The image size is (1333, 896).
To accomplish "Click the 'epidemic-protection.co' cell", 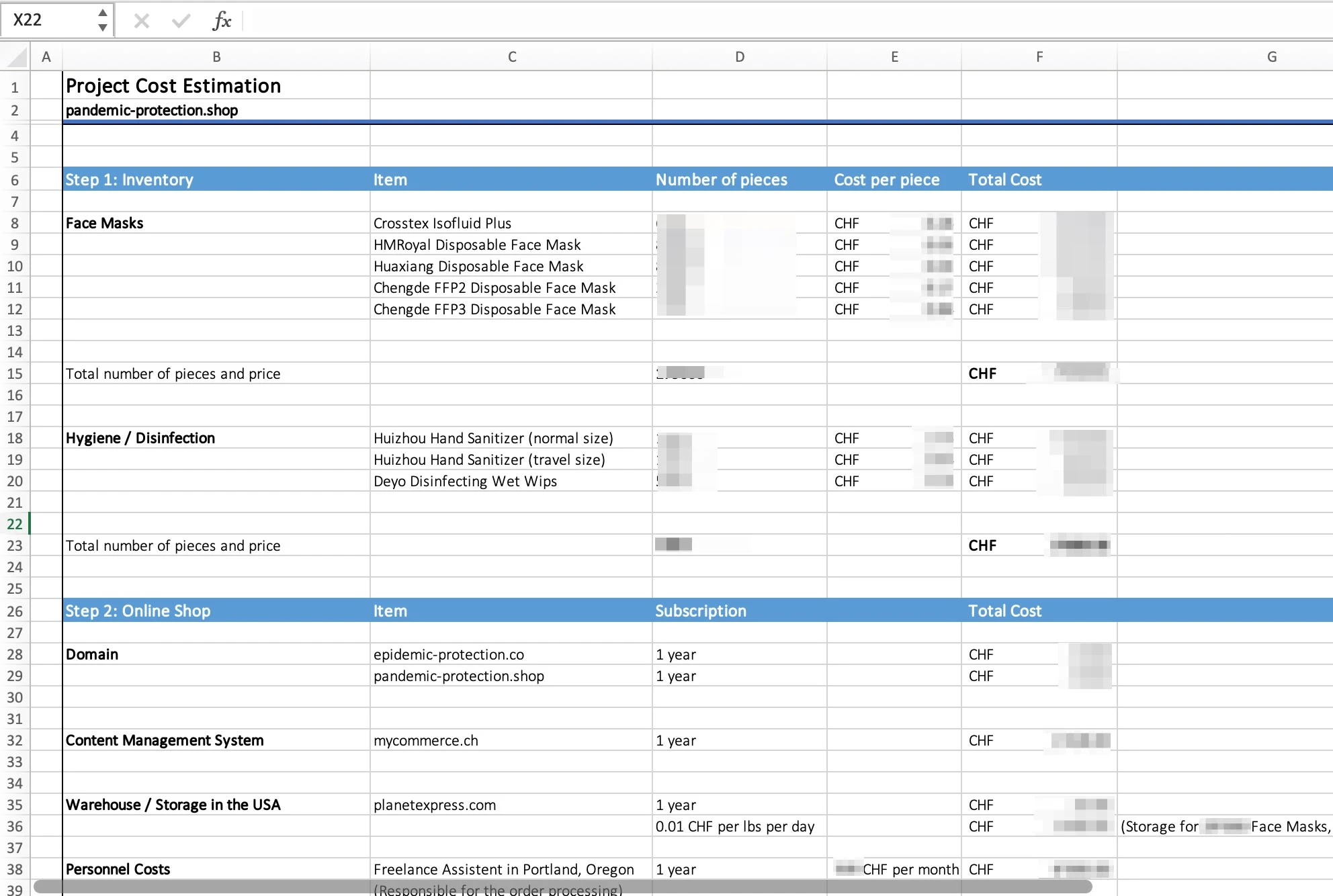I will click(512, 654).
